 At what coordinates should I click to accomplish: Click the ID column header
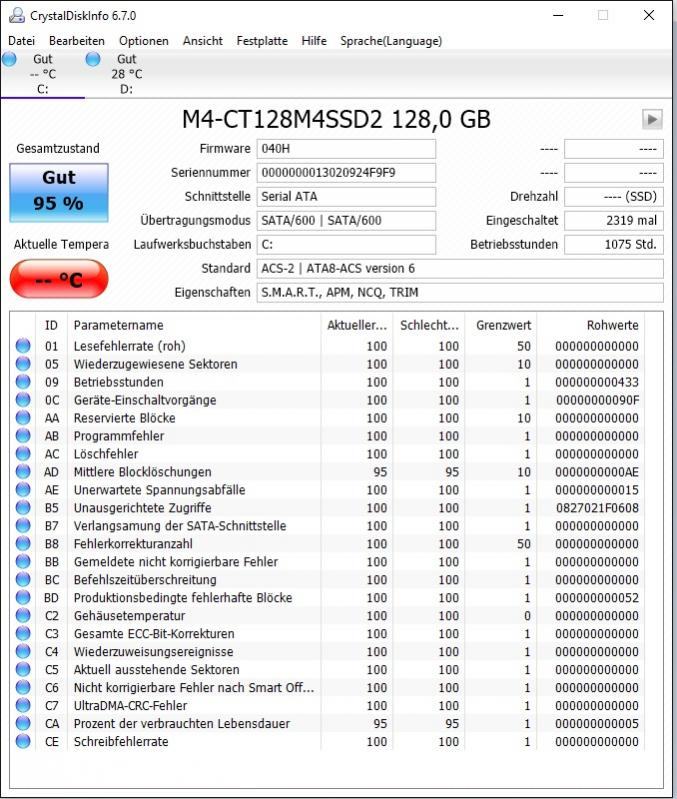[51, 325]
